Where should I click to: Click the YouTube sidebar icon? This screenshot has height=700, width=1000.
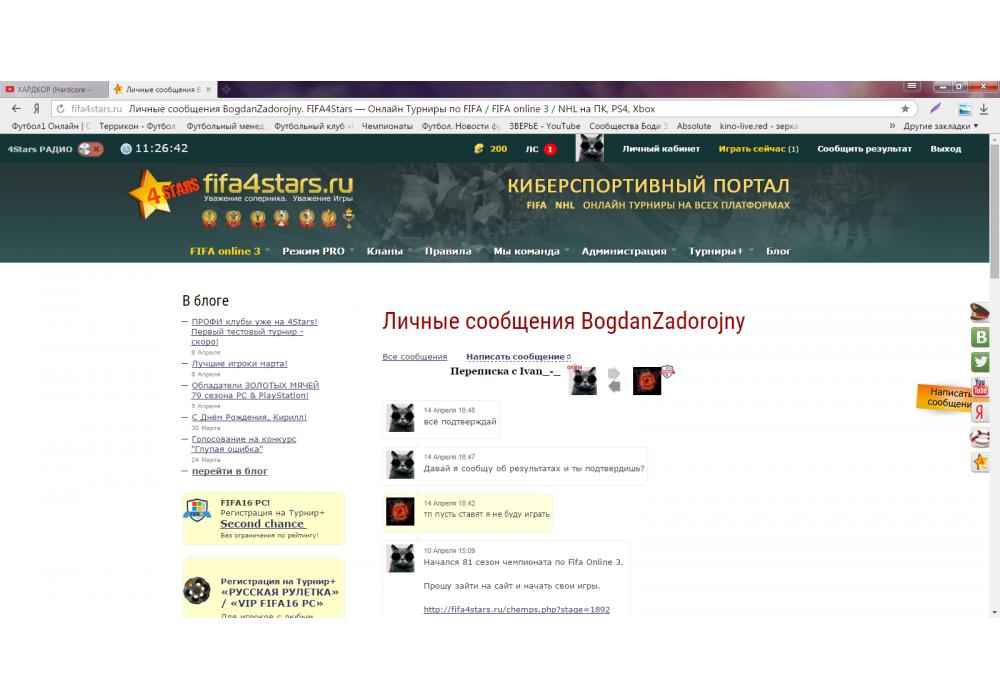point(980,387)
